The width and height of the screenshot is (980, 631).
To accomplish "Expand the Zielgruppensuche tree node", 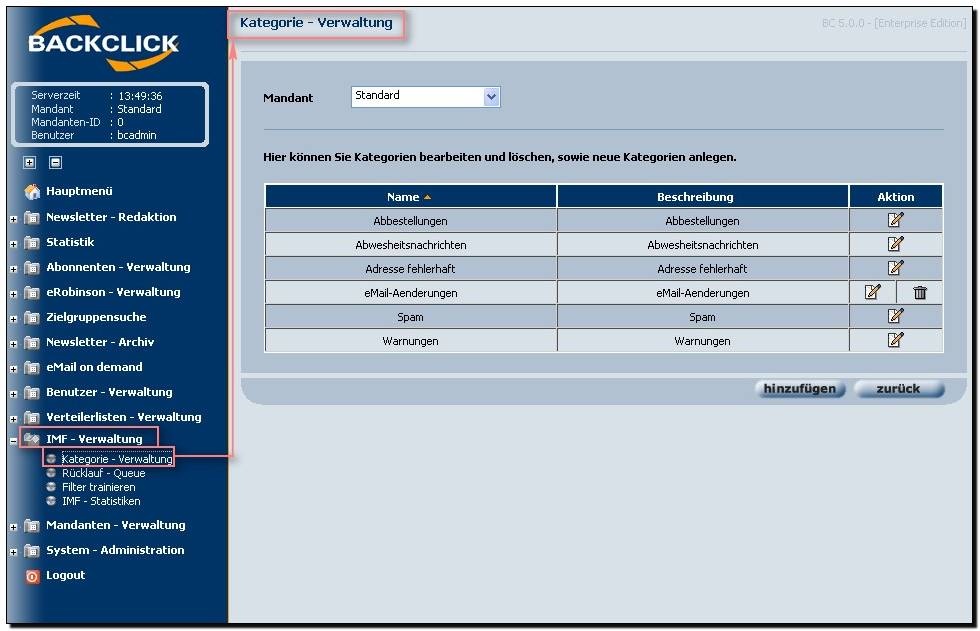I will 13,319.
